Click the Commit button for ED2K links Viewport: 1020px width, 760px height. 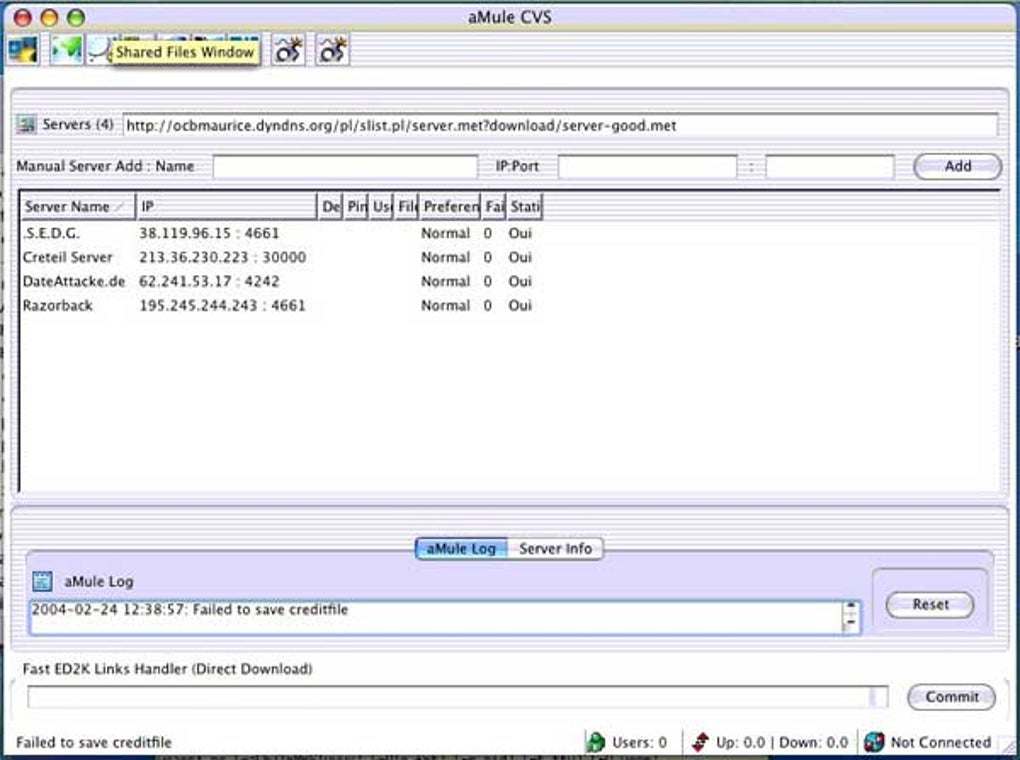pos(952,697)
